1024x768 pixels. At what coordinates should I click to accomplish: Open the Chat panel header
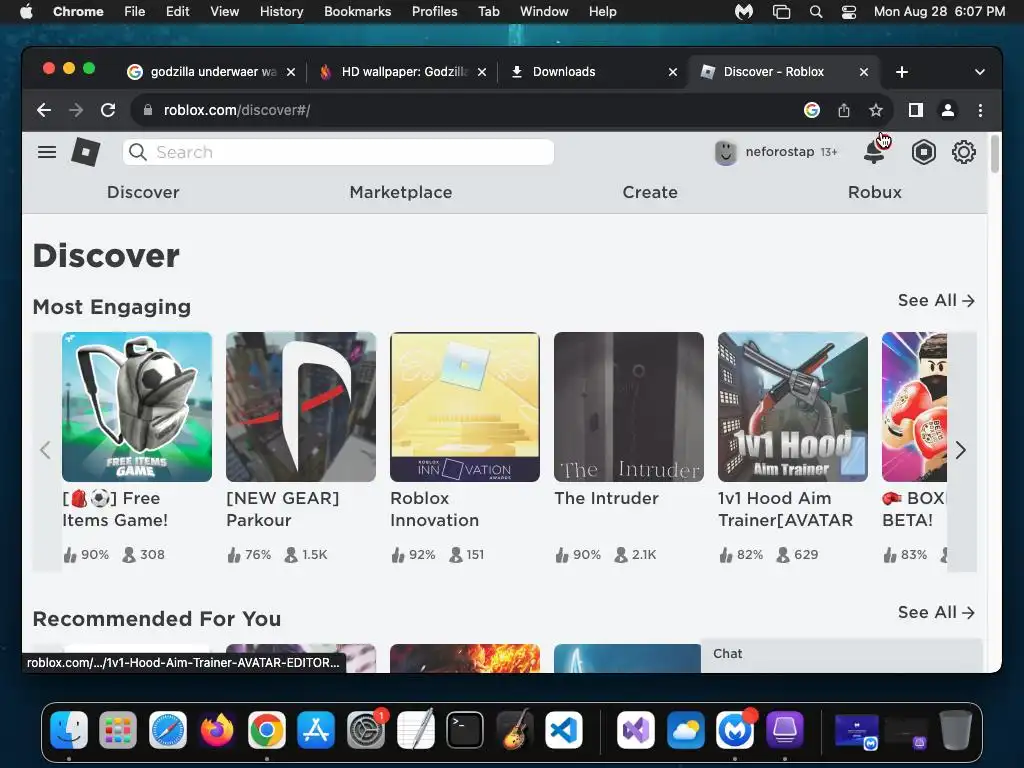[841, 654]
